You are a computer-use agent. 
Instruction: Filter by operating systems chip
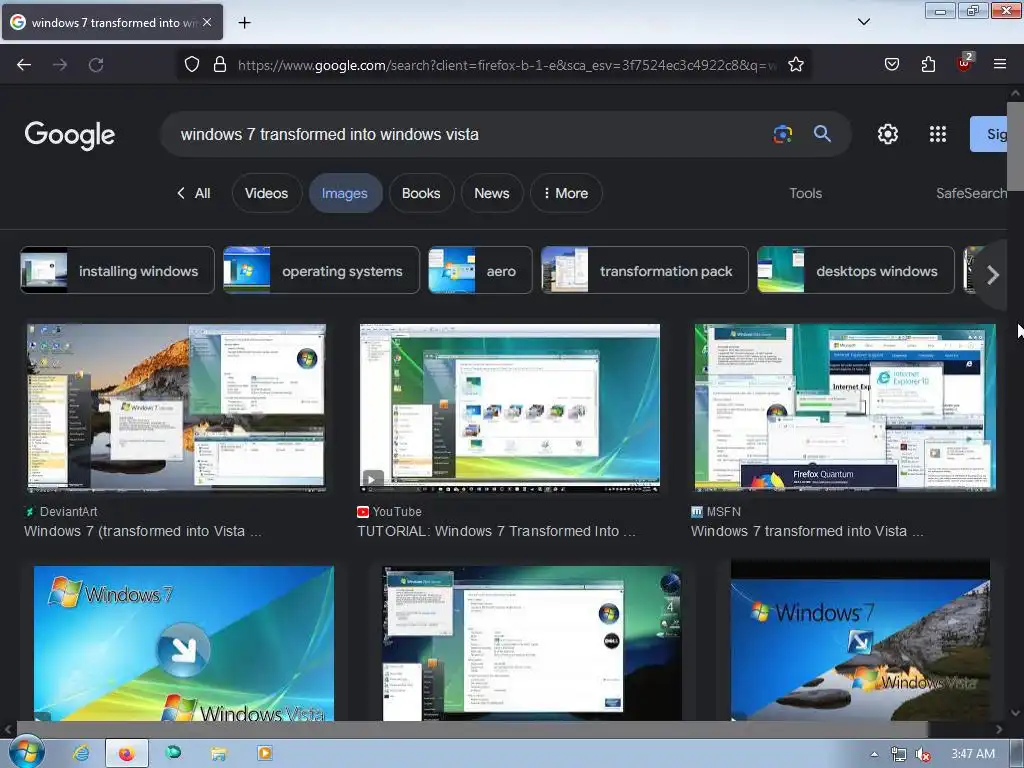coord(321,270)
